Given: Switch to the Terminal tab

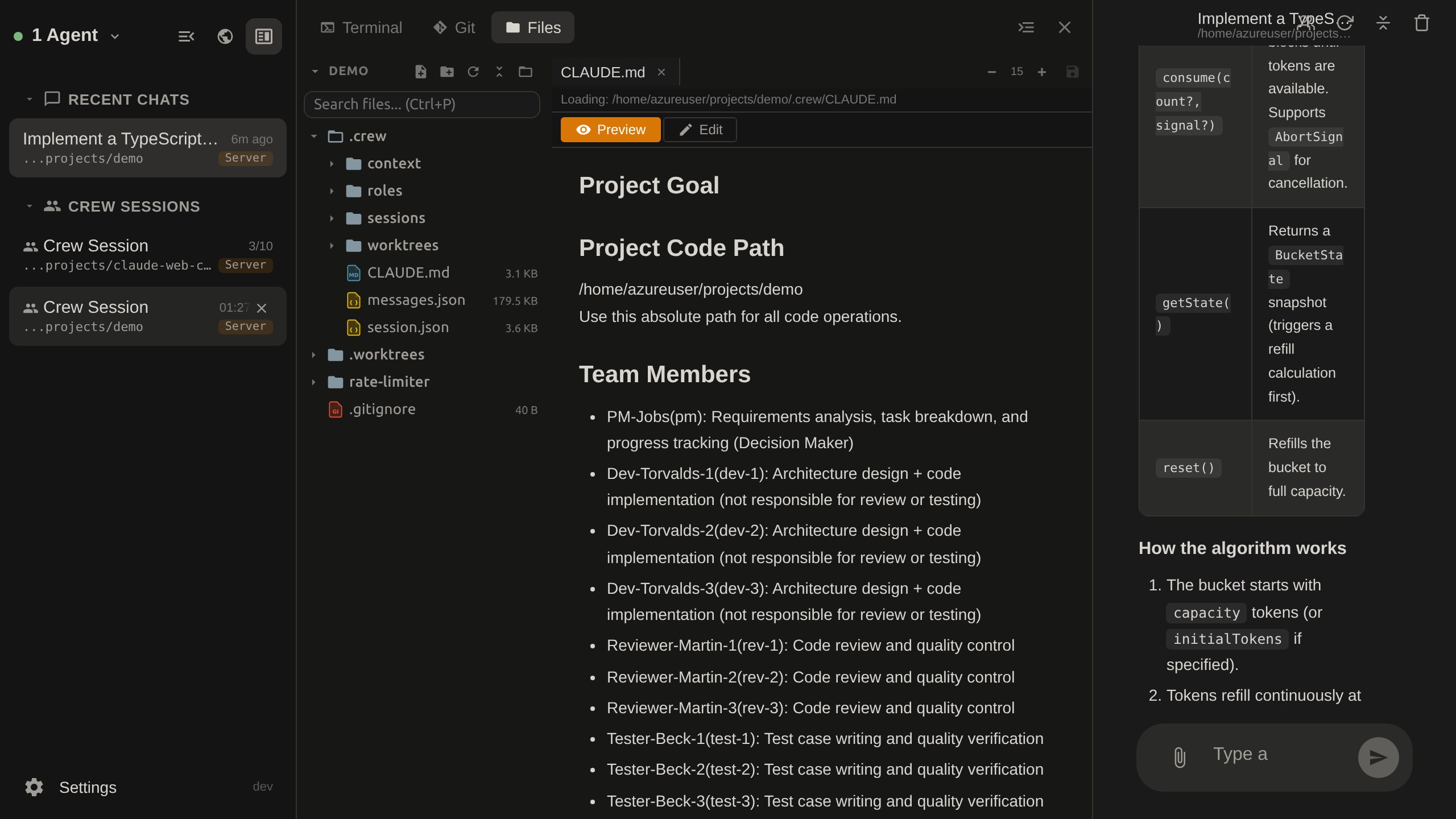Looking at the screenshot, I should click(x=361, y=27).
